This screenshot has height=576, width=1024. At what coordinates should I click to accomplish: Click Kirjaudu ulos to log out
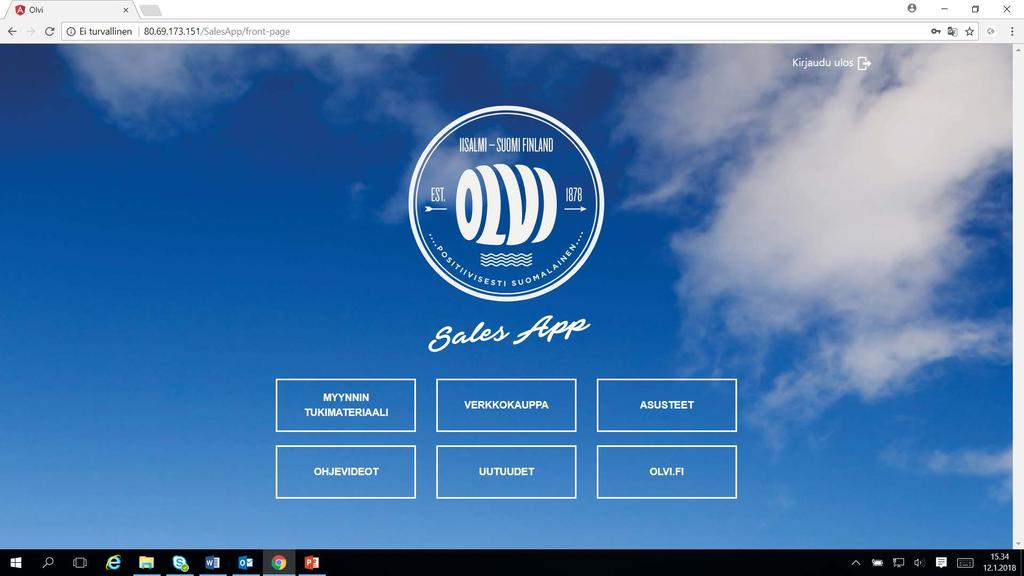click(x=823, y=63)
